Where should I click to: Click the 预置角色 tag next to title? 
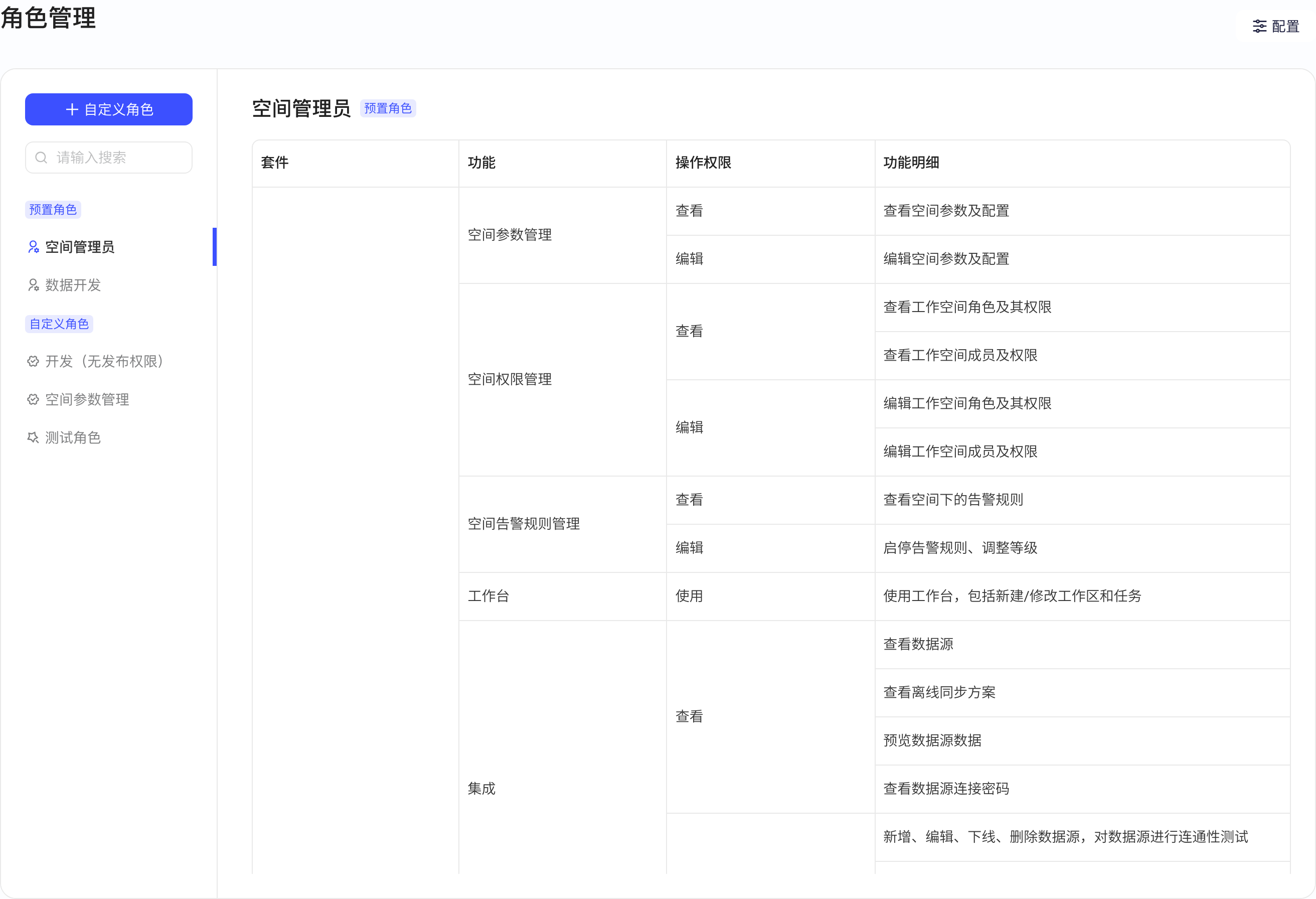coord(388,108)
